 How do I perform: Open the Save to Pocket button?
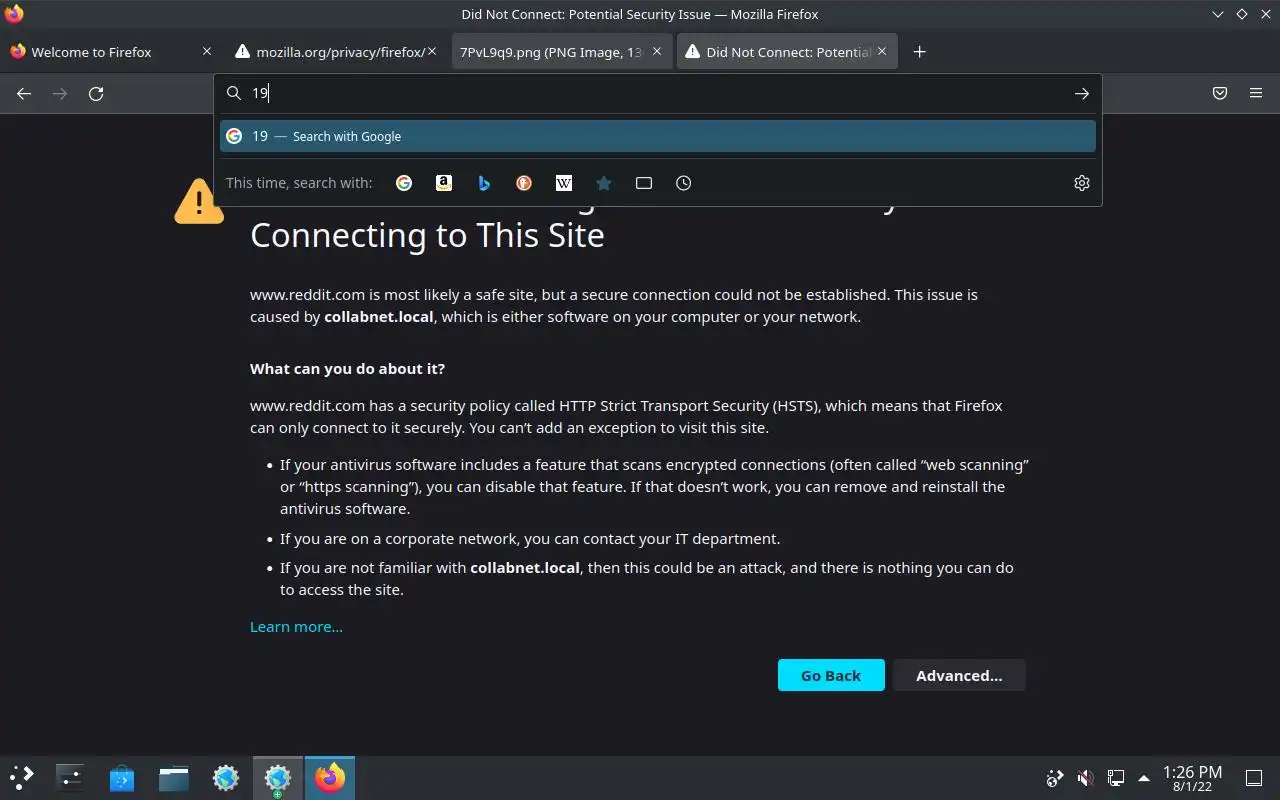pyautogui.click(x=1220, y=93)
